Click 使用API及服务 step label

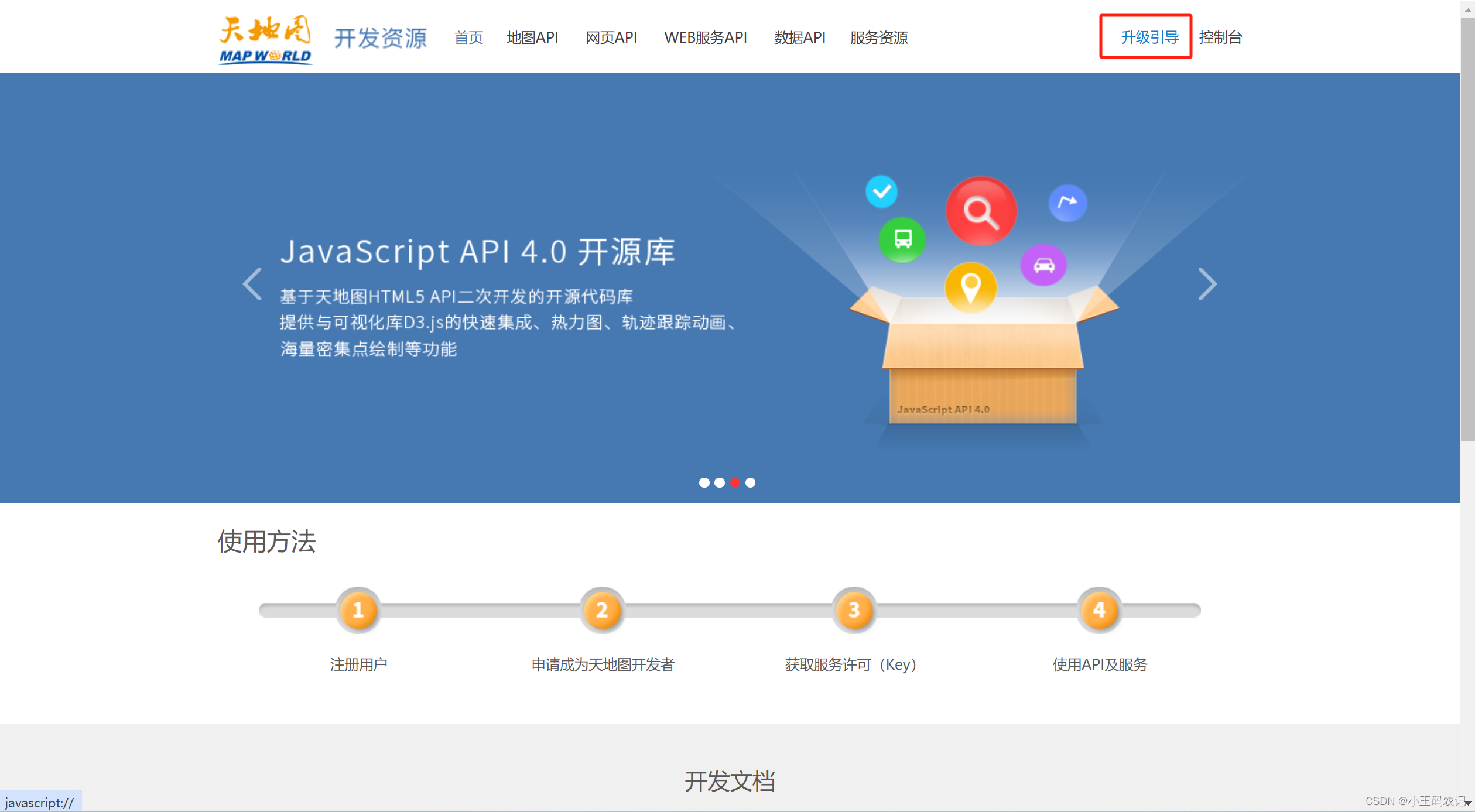1100,664
